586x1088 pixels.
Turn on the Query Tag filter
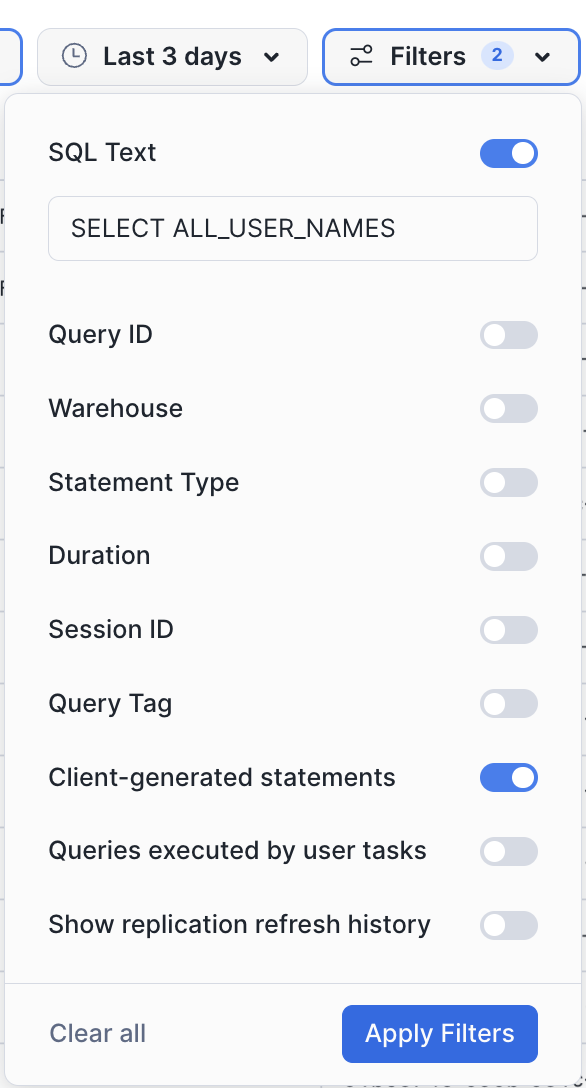pos(508,703)
